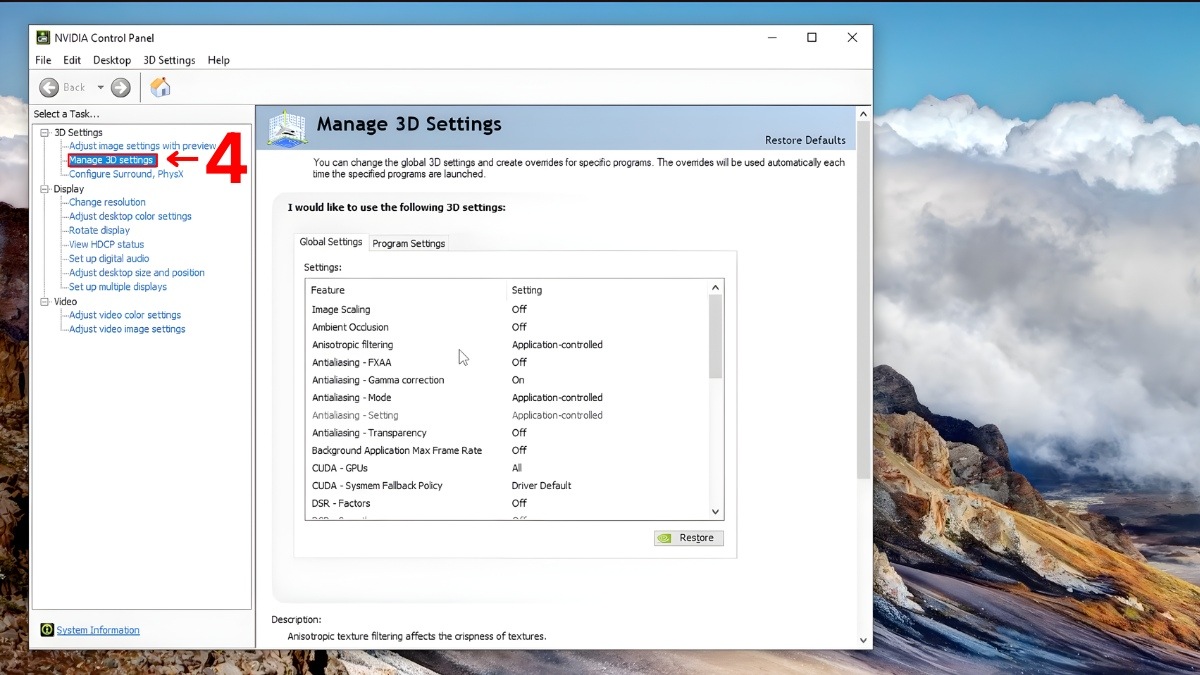The image size is (1200, 675).
Task: Open Rotate display page
Action: (x=99, y=230)
